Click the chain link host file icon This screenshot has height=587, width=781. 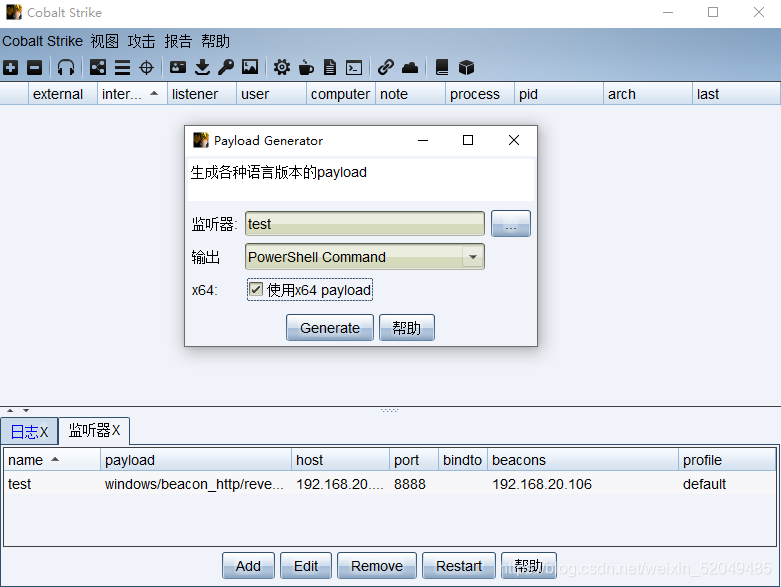point(386,67)
